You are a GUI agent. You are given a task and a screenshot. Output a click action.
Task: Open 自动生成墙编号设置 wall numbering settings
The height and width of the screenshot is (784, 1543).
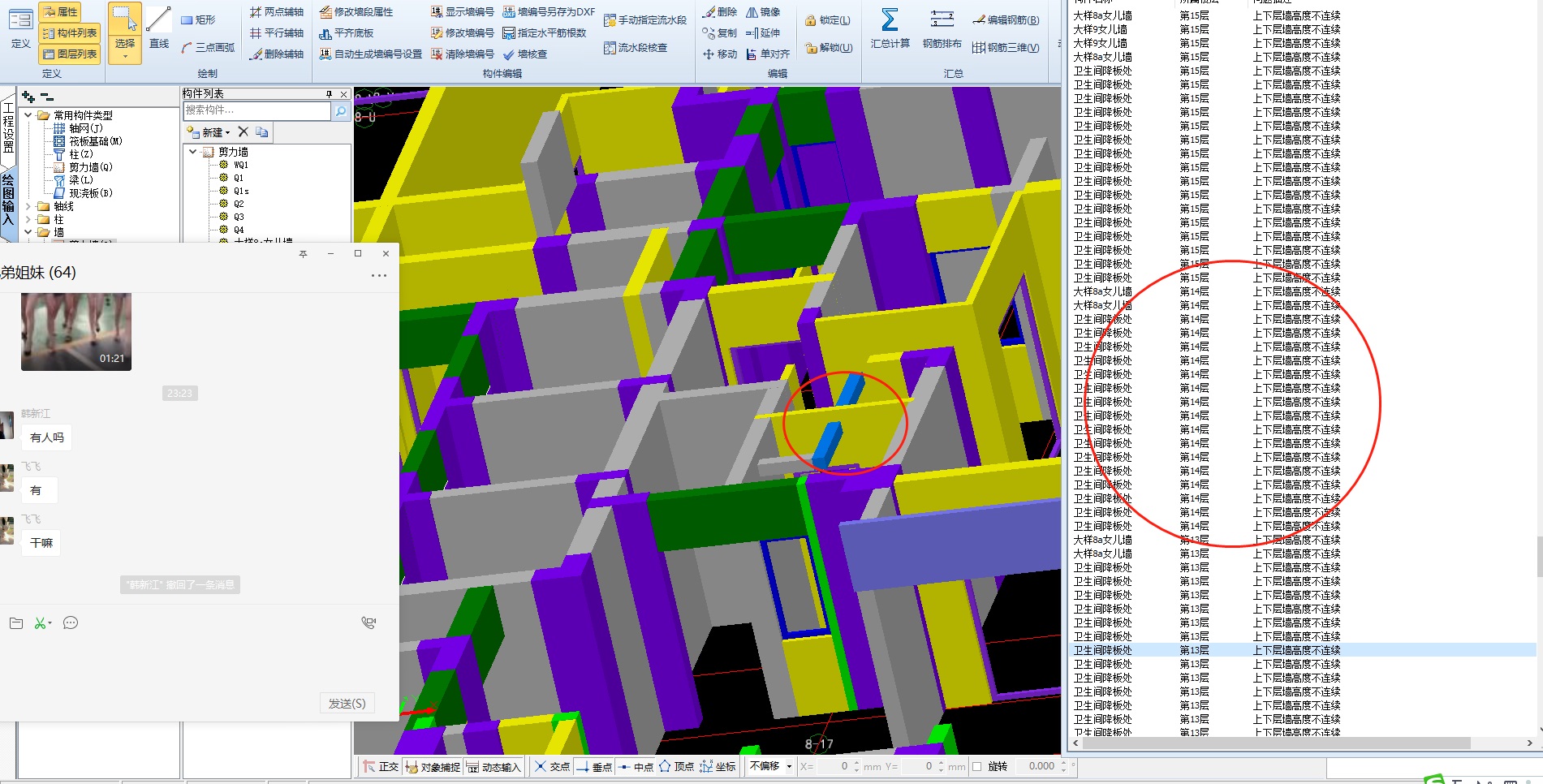[x=371, y=54]
